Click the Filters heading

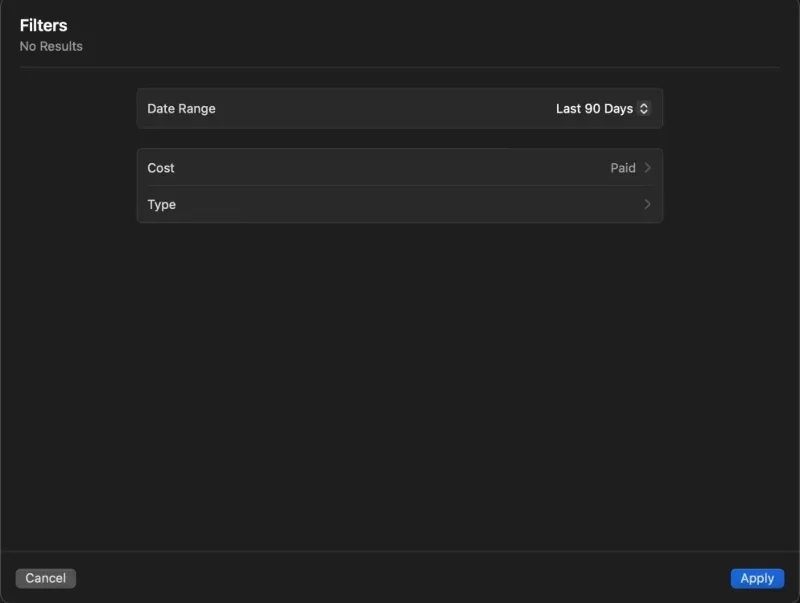coord(43,25)
